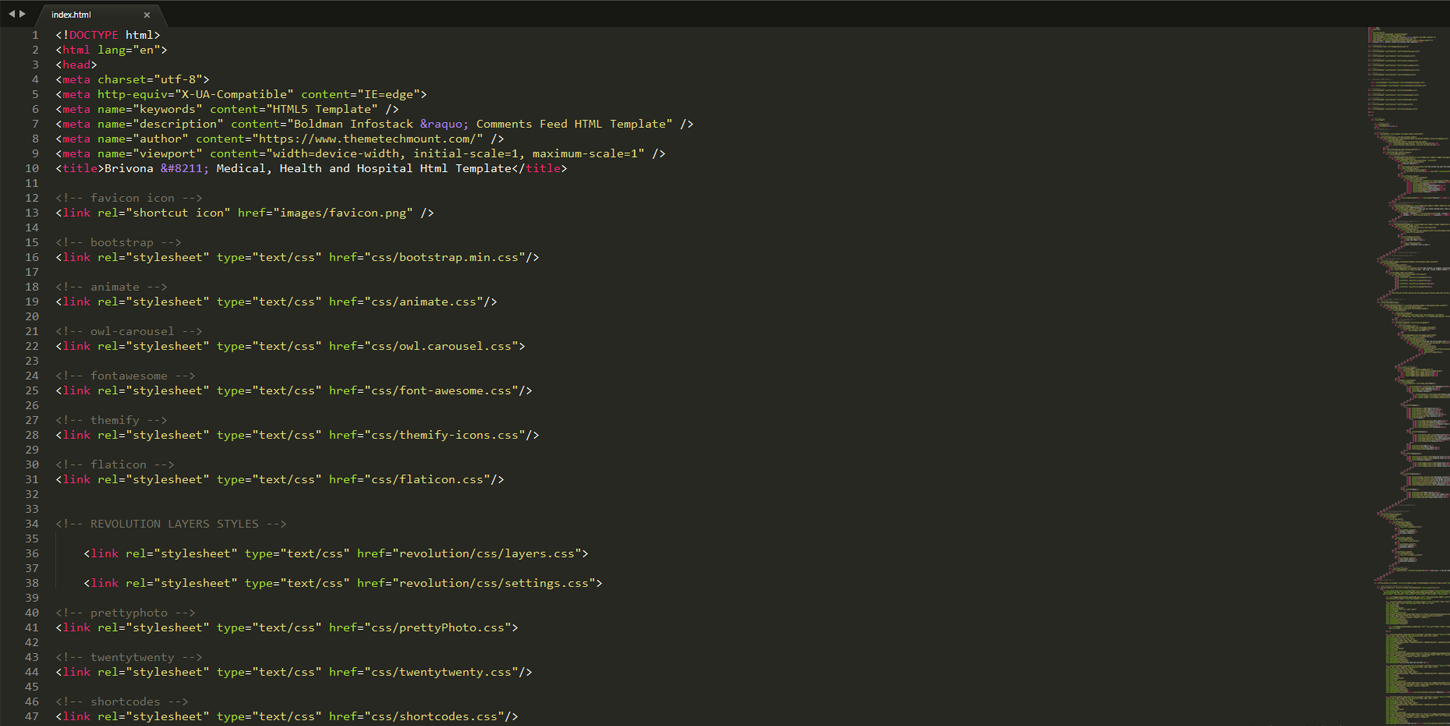This screenshot has height=726, width=1450.
Task: Click the html lang="en" tag
Action: click(x=112, y=50)
